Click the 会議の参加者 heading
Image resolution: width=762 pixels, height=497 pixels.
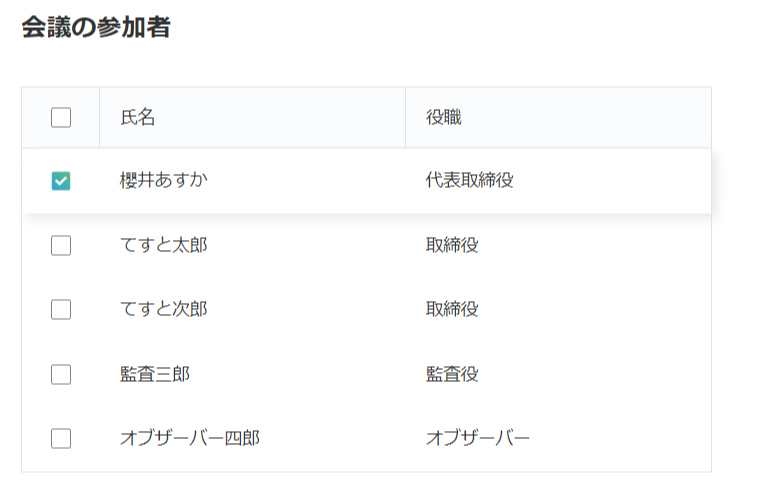96,28
